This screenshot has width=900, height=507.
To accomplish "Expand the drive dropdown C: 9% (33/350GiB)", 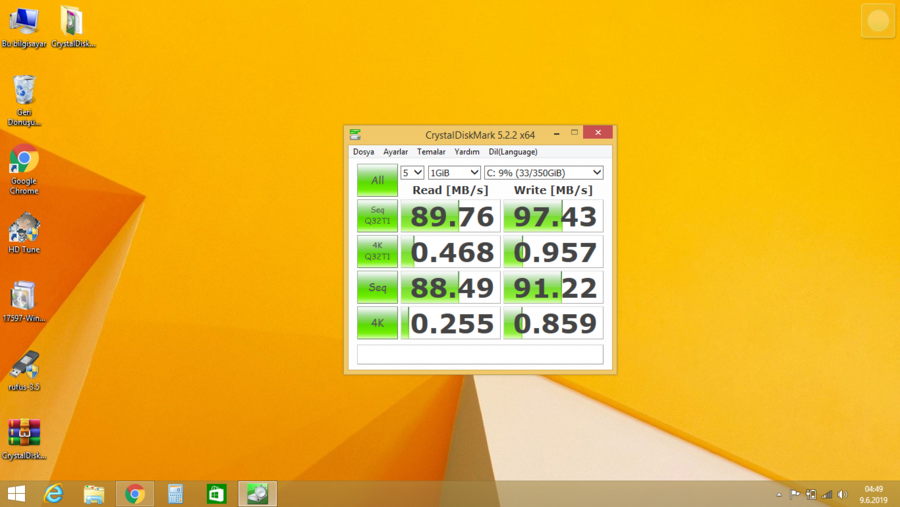I will [x=544, y=172].
